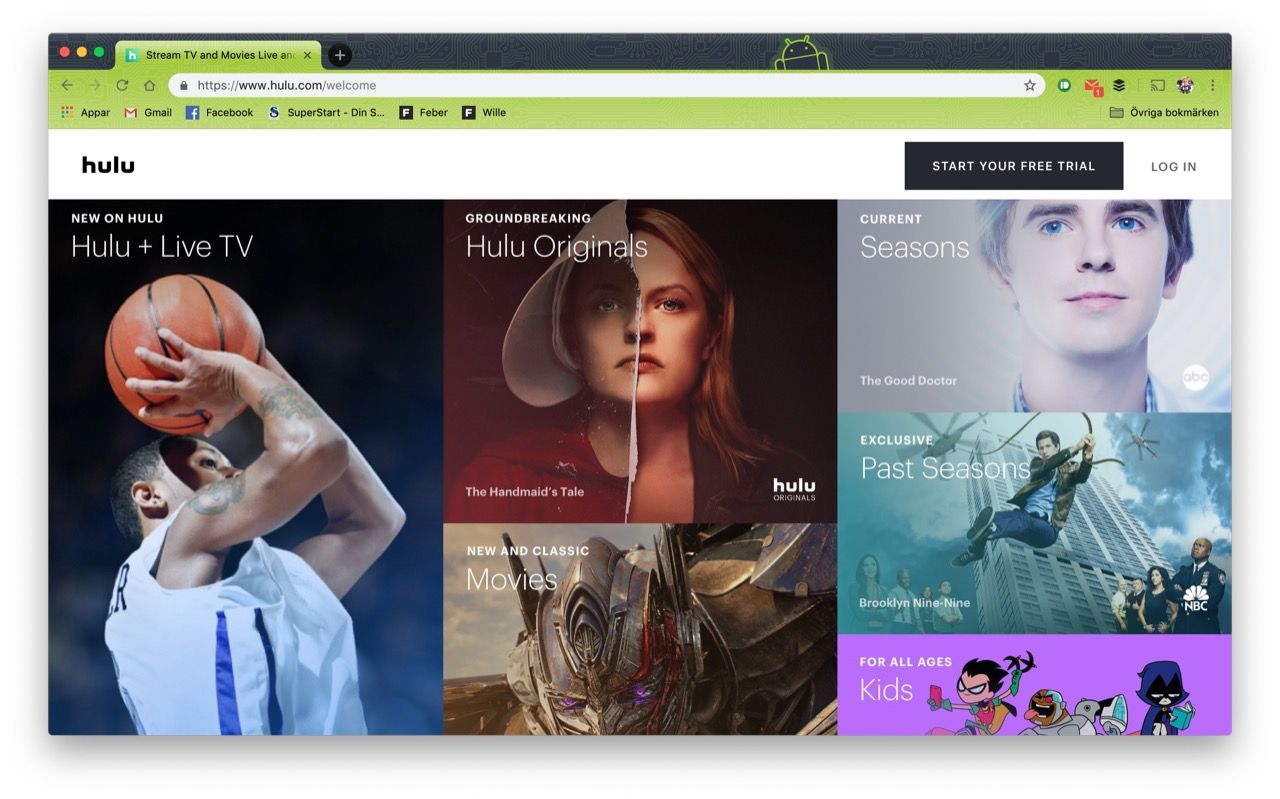This screenshot has height=799, width=1280.
Task: Open the Kids tile
Action: pyautogui.click(x=1034, y=685)
